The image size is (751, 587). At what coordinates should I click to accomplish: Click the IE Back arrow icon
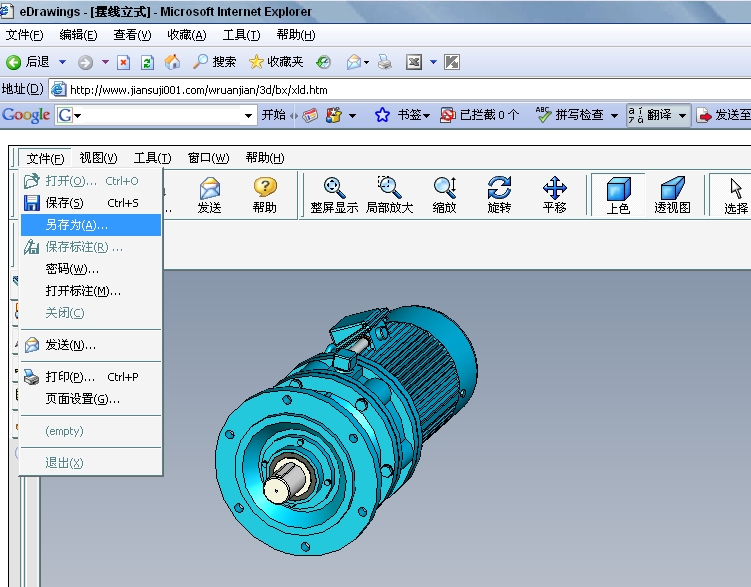(13, 62)
